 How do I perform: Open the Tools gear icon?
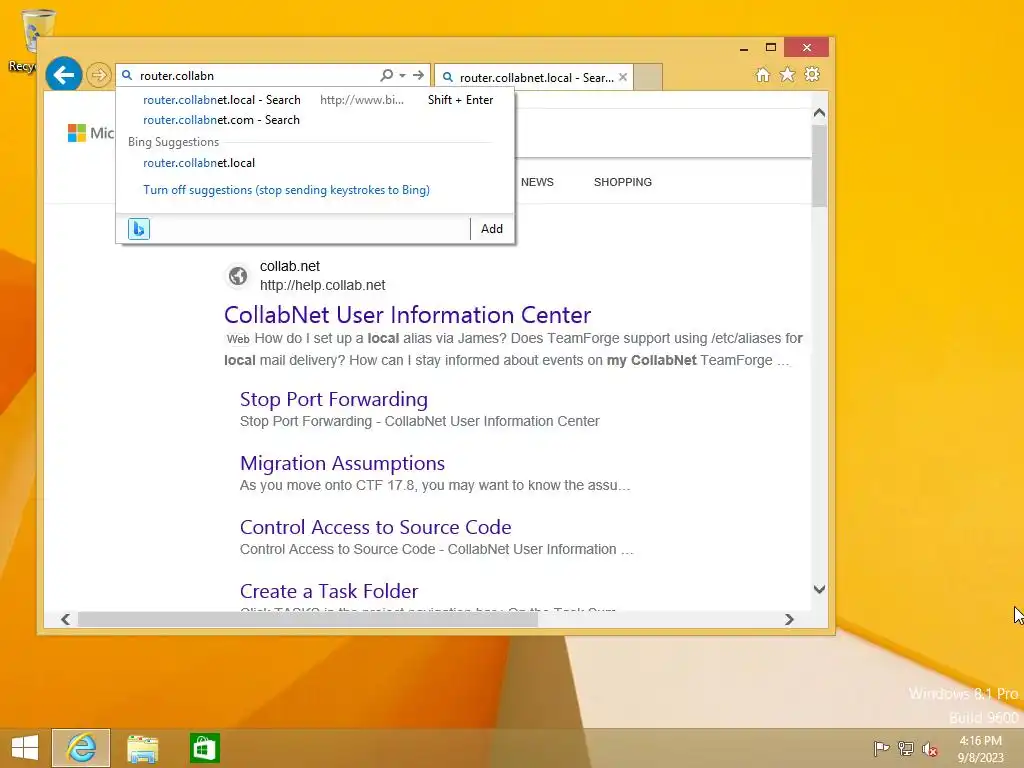812,74
